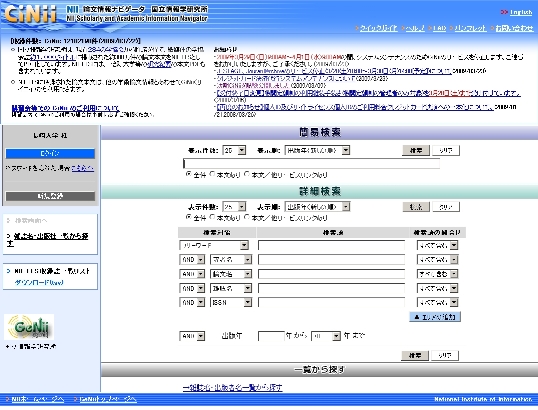Click the blue login button in sidebar
Screen dimensions: 538x410
click(x=50, y=153)
